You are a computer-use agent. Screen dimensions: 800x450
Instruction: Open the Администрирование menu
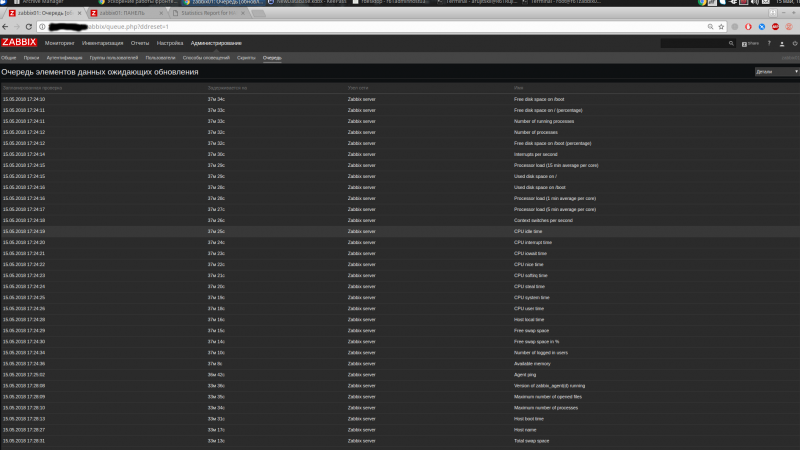[x=216, y=43]
